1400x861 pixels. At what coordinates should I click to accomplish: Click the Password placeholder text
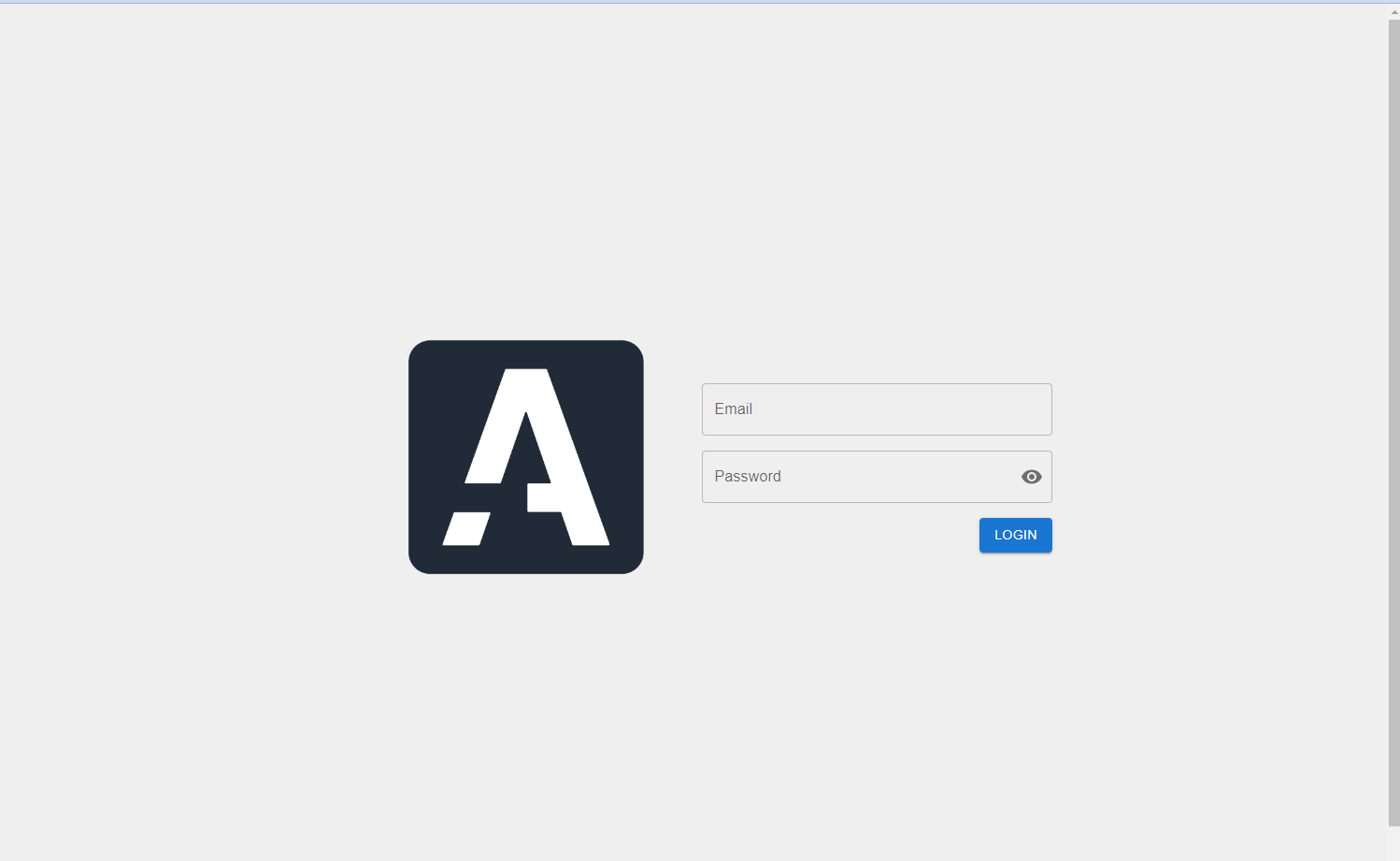point(748,477)
